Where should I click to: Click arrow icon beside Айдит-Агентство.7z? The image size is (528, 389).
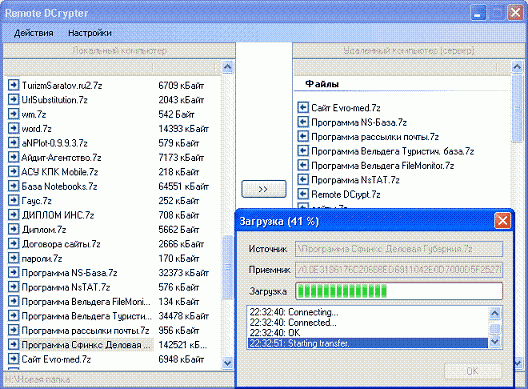tap(13, 157)
